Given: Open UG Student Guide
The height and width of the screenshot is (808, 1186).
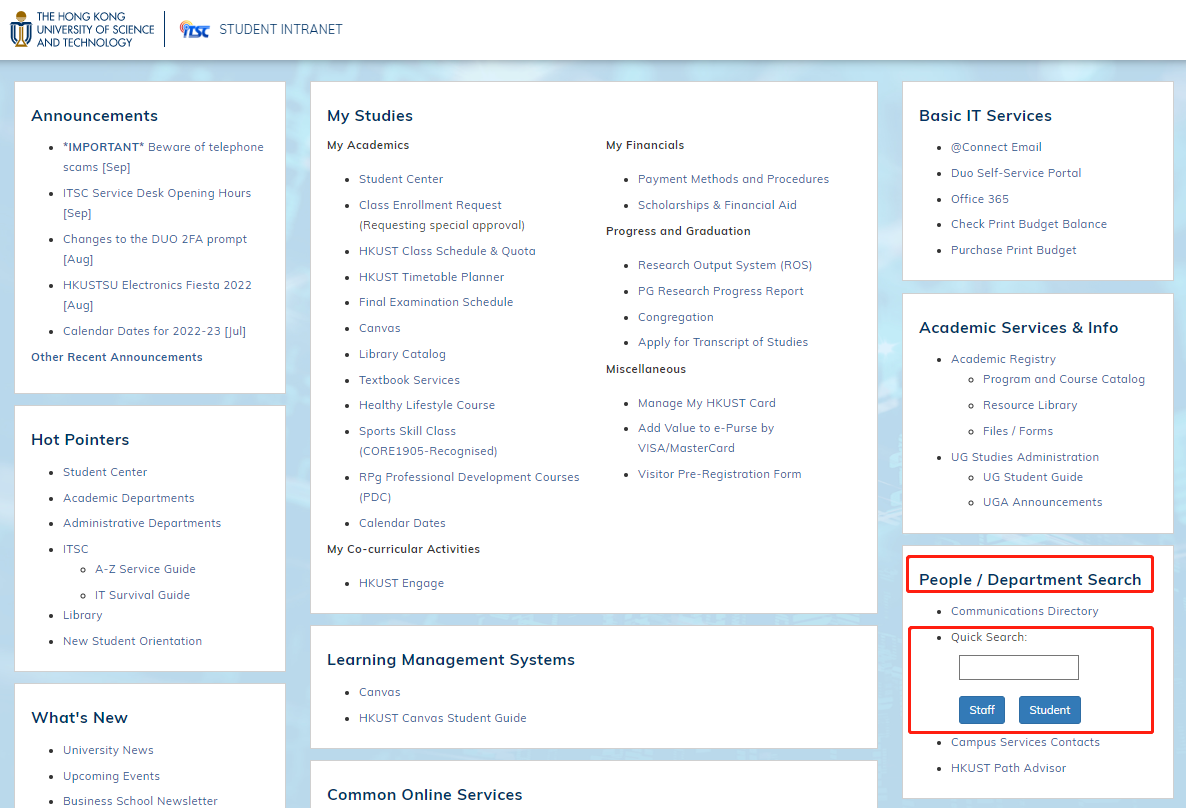Looking at the screenshot, I should pos(1032,477).
